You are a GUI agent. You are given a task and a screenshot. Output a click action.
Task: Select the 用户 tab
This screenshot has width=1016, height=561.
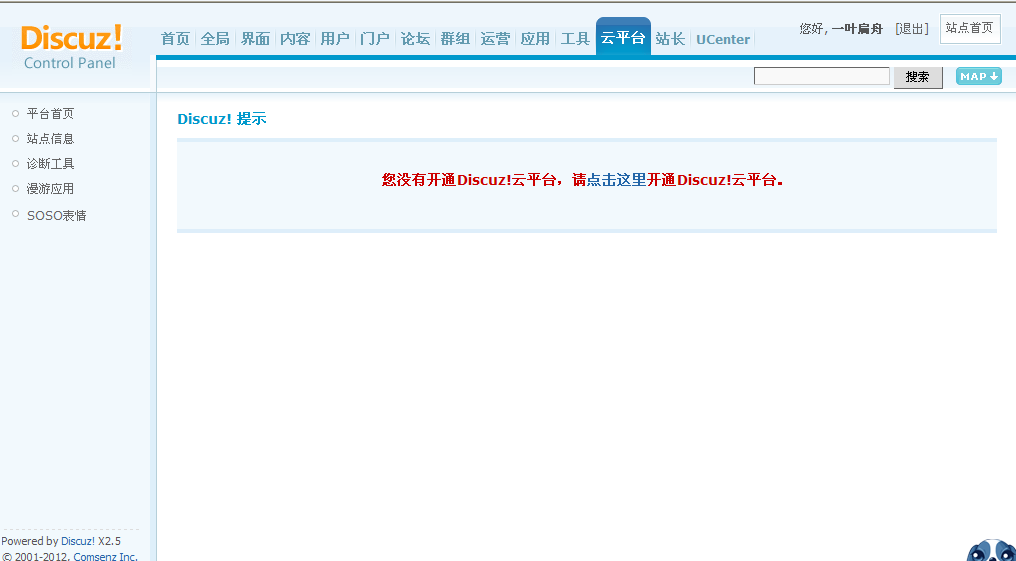coord(335,39)
